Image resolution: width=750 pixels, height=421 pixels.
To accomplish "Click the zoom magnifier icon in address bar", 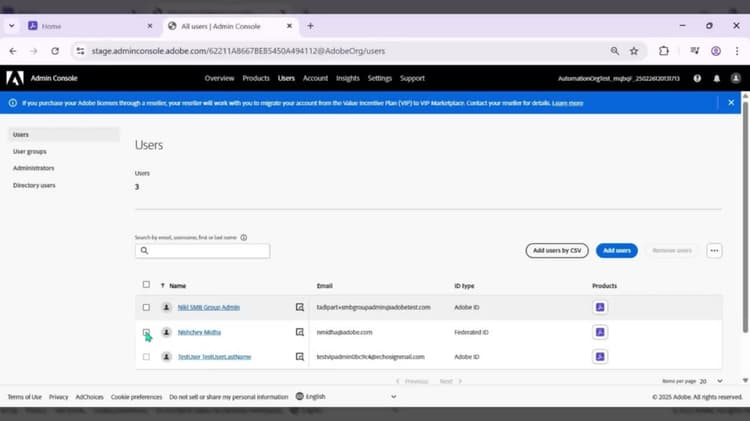I will tap(615, 51).
